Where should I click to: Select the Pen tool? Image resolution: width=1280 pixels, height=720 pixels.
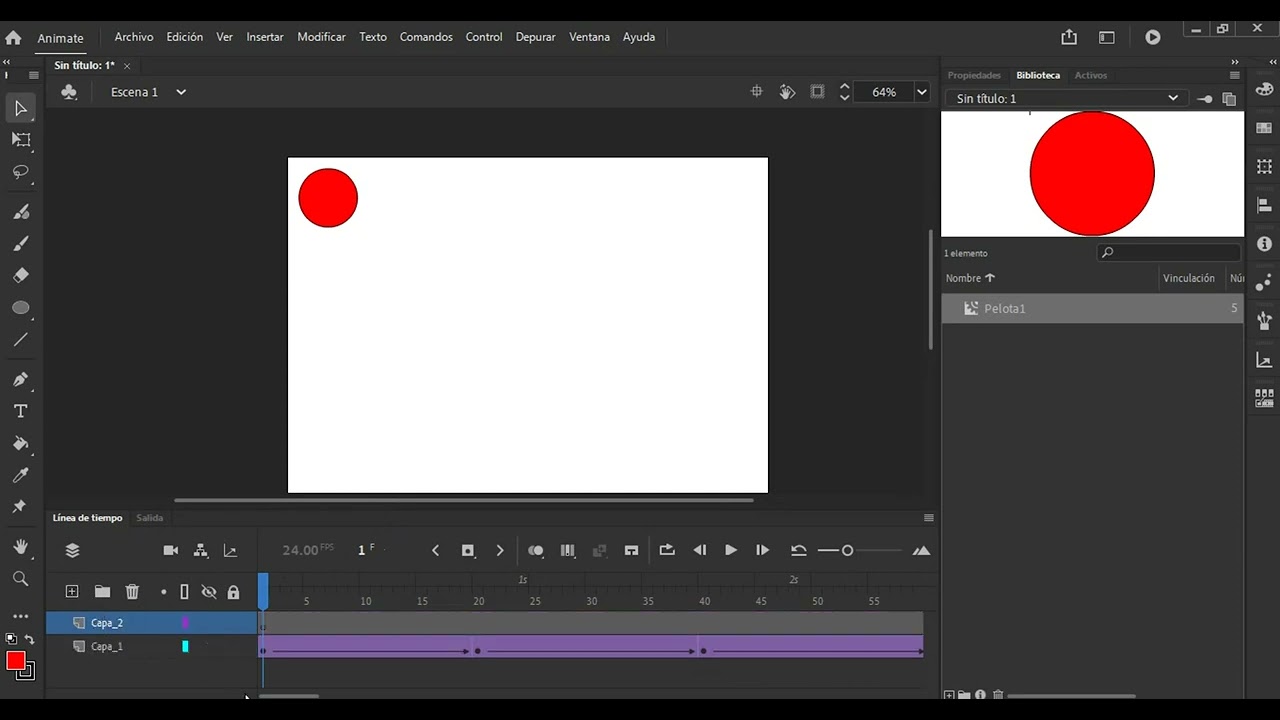coord(21,379)
